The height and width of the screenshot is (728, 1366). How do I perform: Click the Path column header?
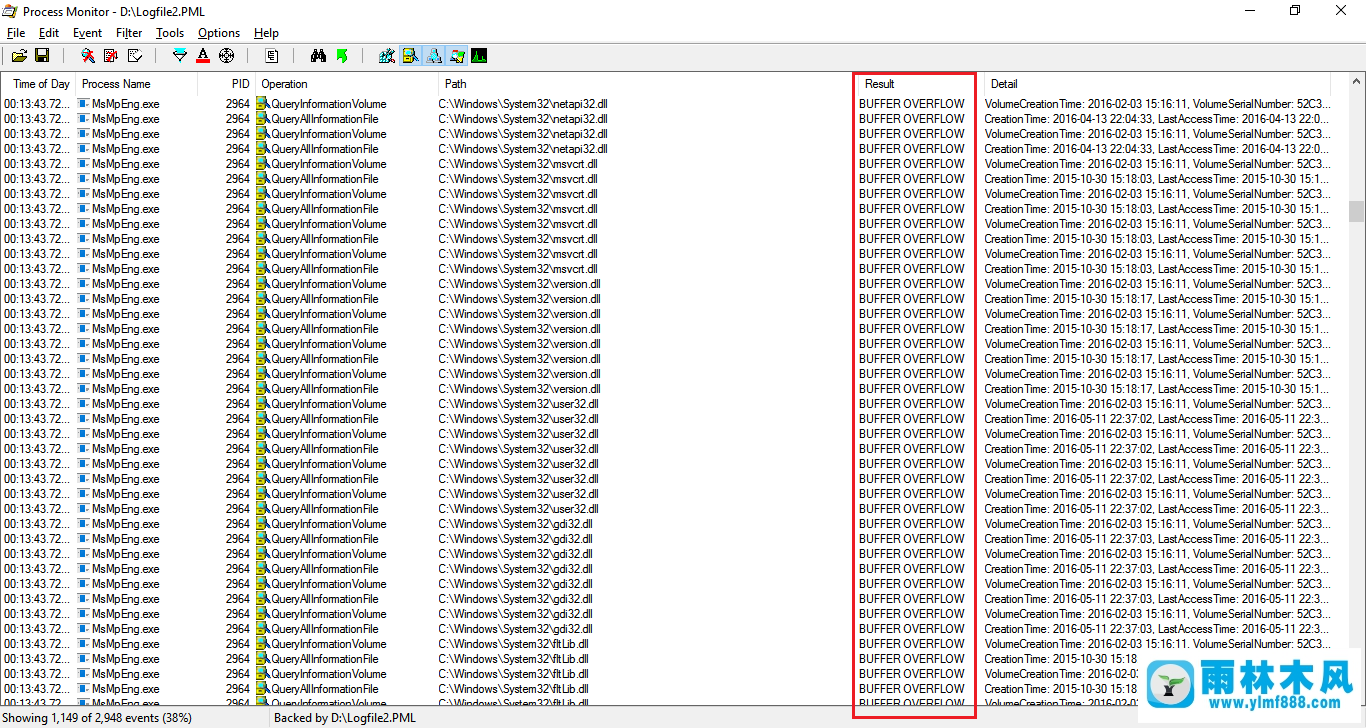click(x=645, y=84)
